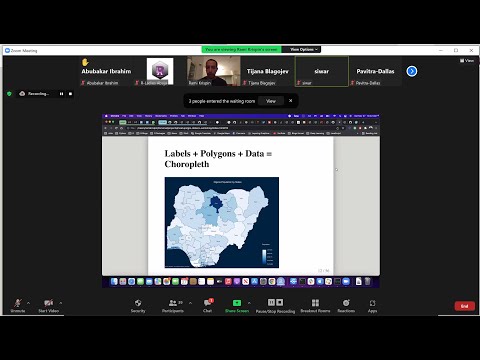Click the App Store icon in the shared Dock

[x=254, y=281]
